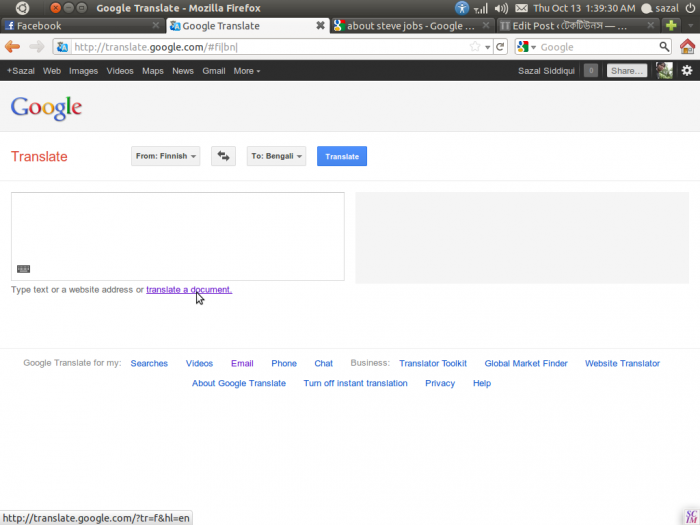Open the Videos footer link

tap(199, 363)
